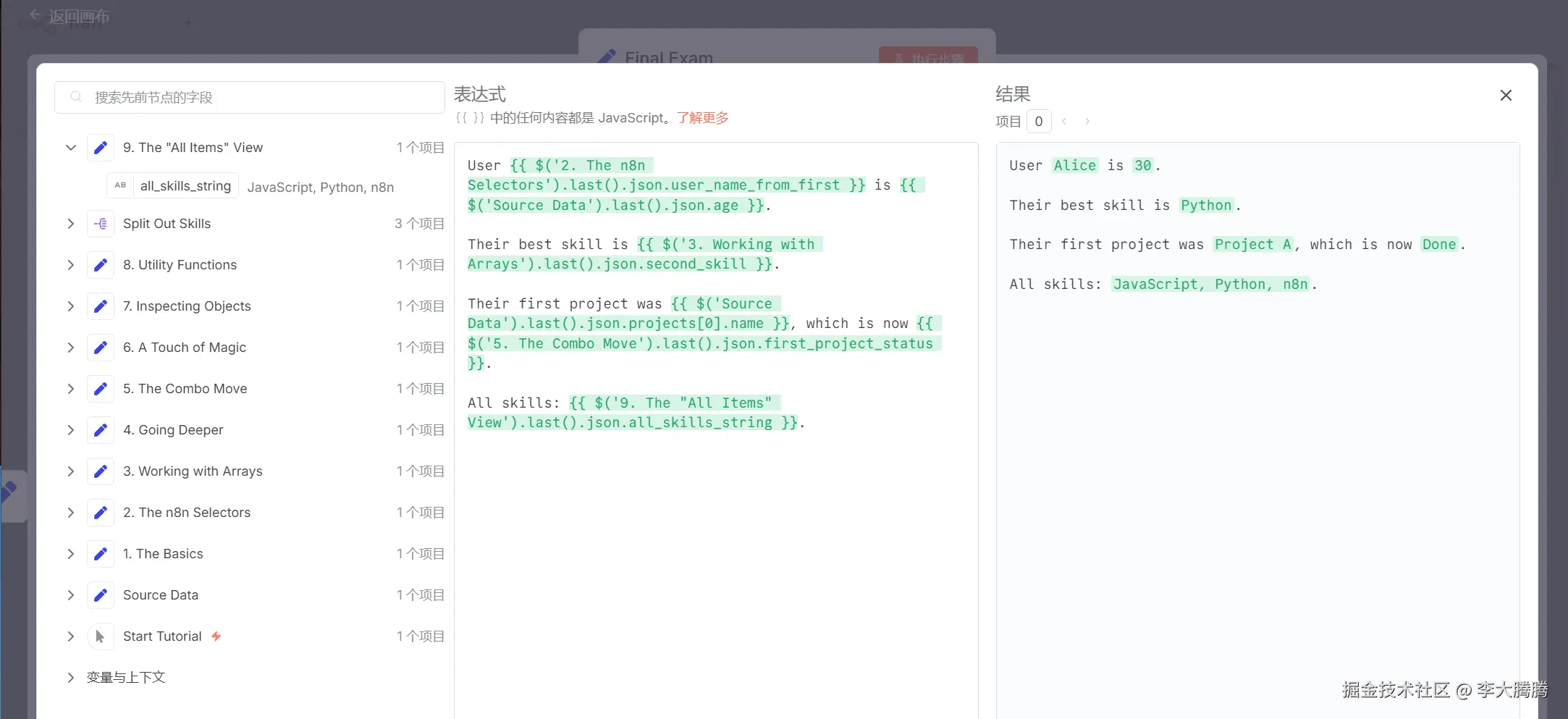Click the pencil icon beside 8. Utility Functions
Screen dimensions: 1568x719
pyautogui.click(x=101, y=265)
